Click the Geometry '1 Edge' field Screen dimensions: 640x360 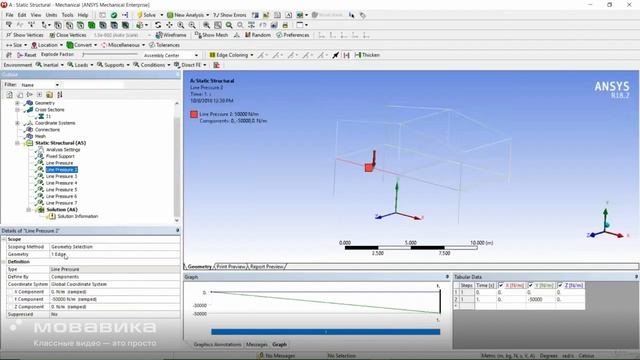(x=115, y=254)
